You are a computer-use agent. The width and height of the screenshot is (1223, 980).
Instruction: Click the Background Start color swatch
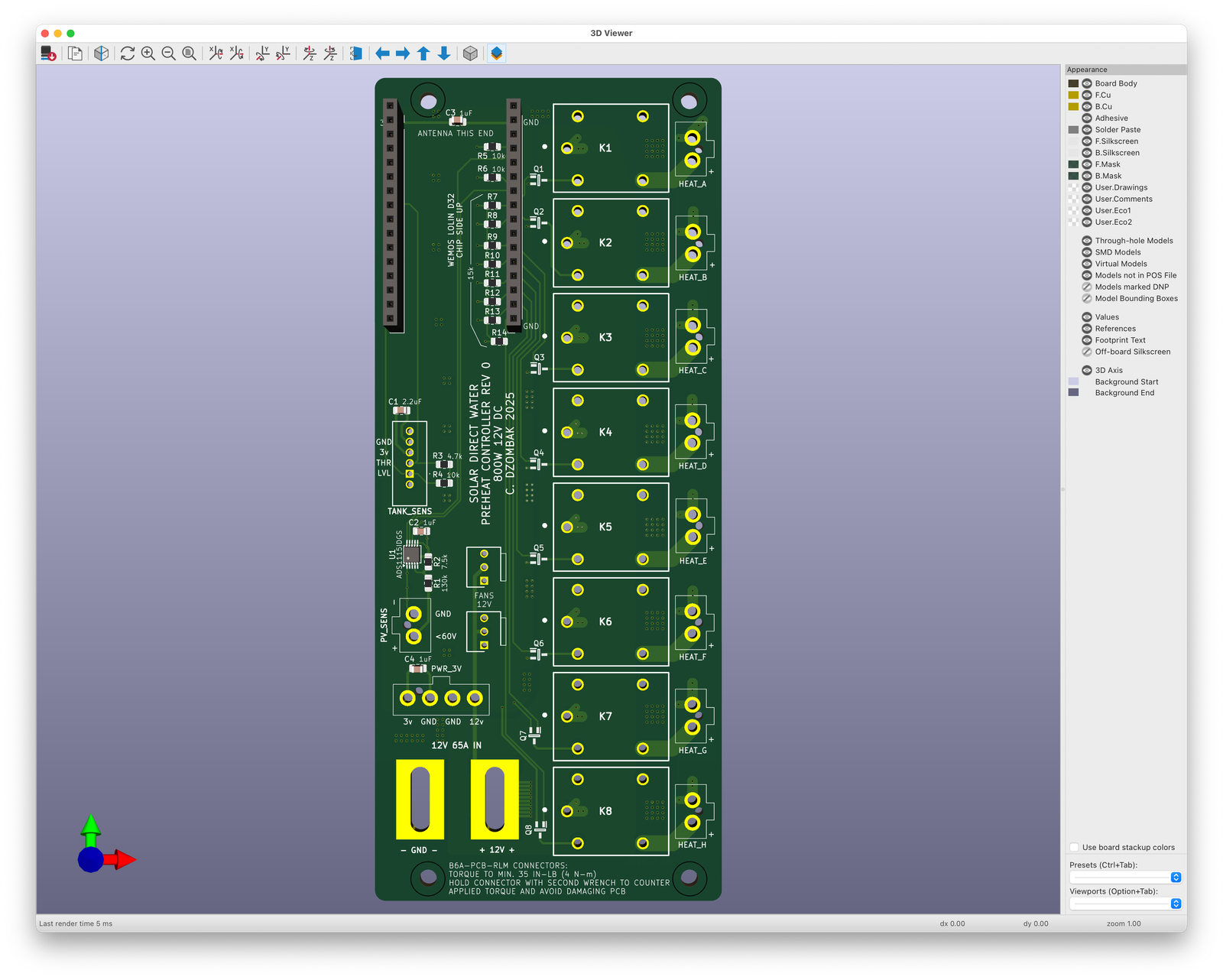tap(1073, 382)
